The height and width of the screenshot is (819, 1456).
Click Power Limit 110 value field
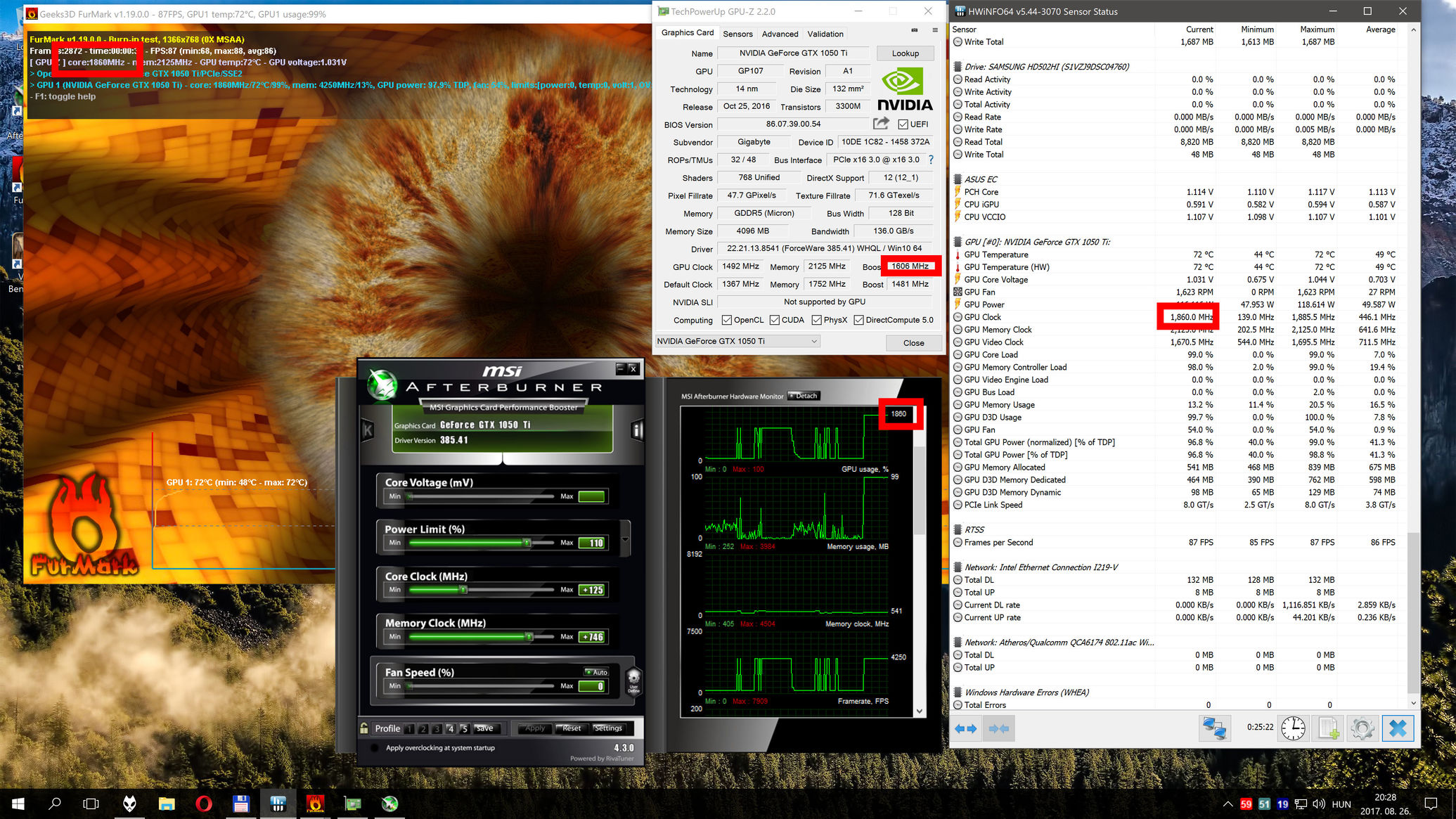click(x=591, y=543)
